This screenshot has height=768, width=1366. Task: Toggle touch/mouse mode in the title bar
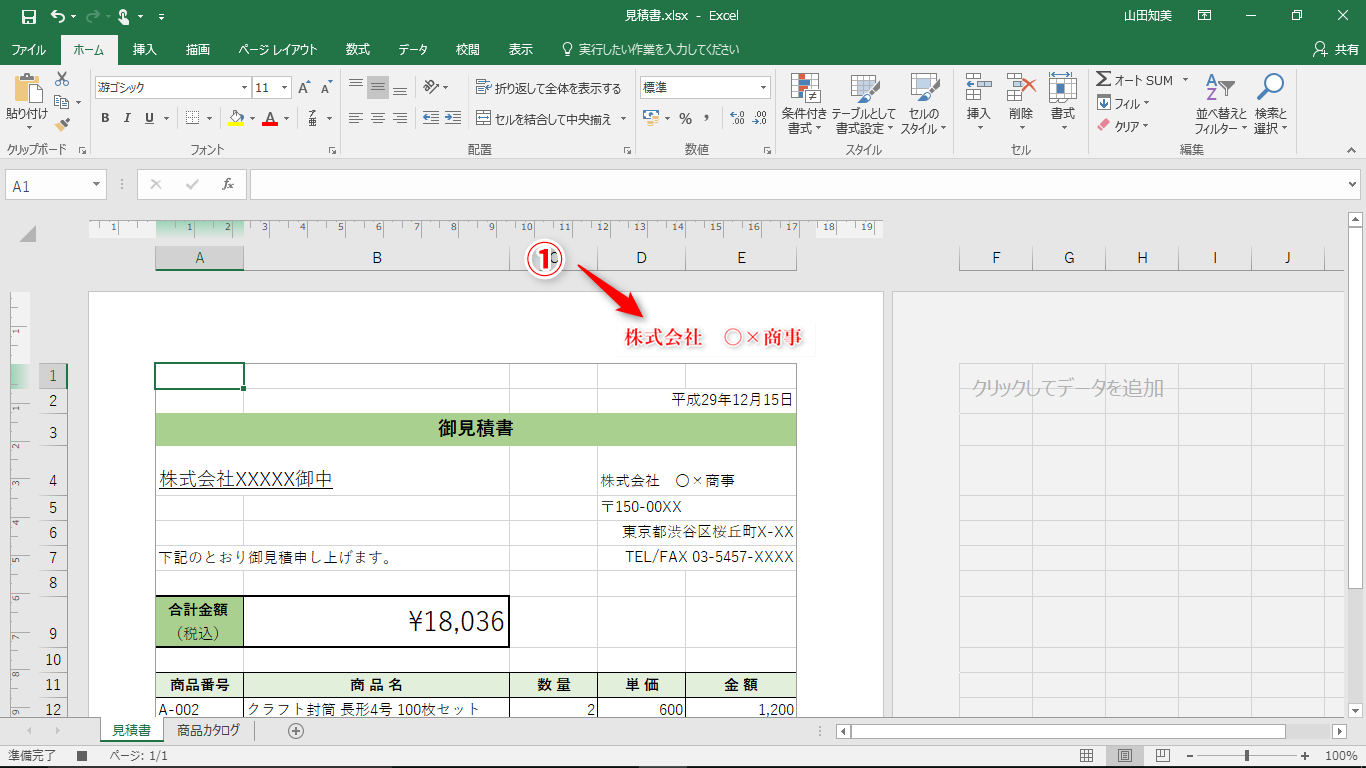[124, 16]
